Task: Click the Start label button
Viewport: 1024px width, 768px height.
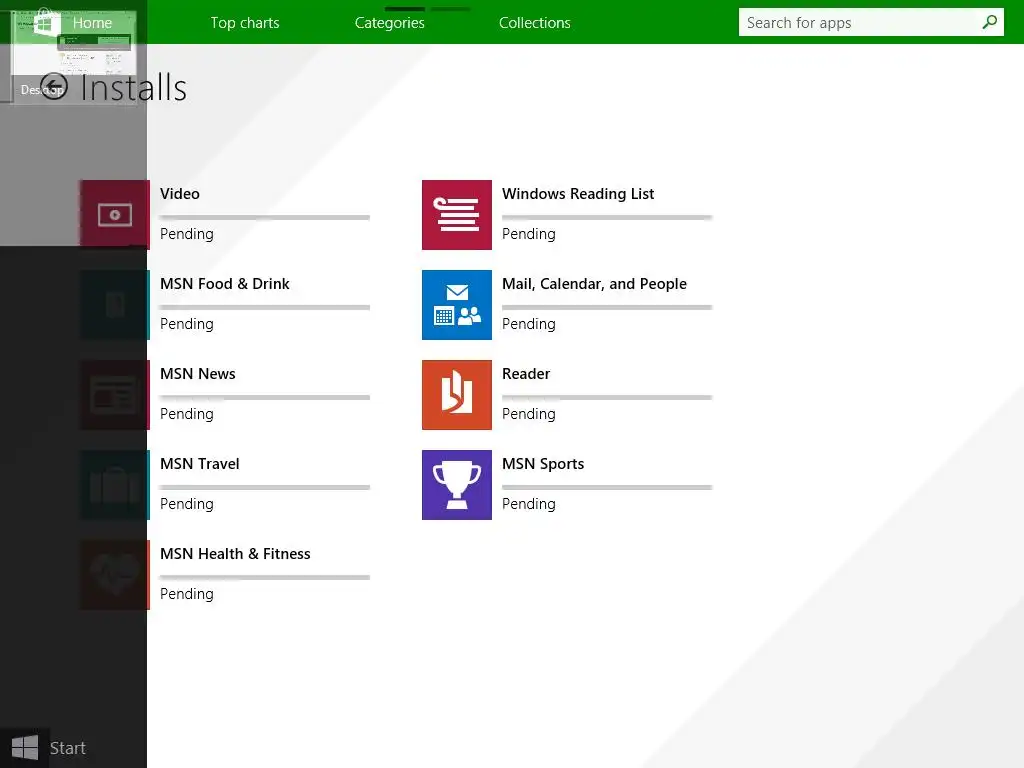Action: pyautogui.click(x=68, y=748)
